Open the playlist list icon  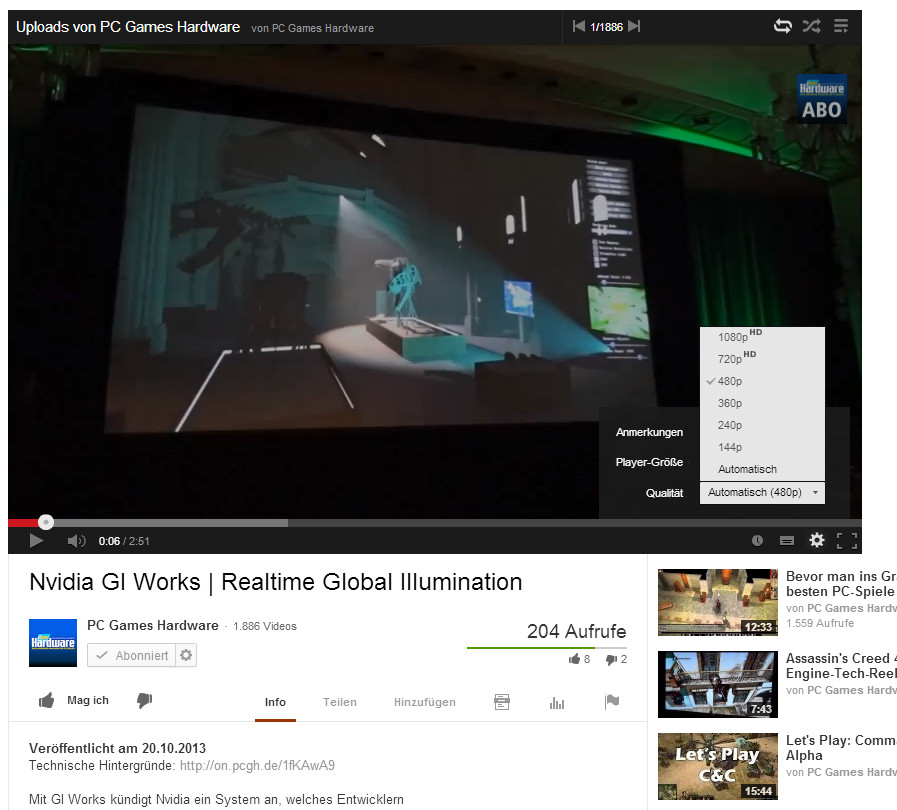tap(841, 26)
